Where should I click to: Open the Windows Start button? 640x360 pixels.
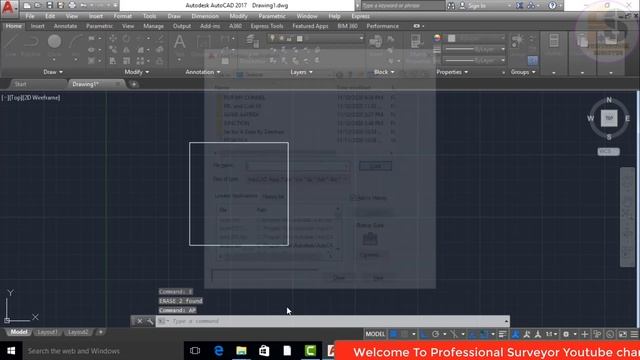click(11, 351)
